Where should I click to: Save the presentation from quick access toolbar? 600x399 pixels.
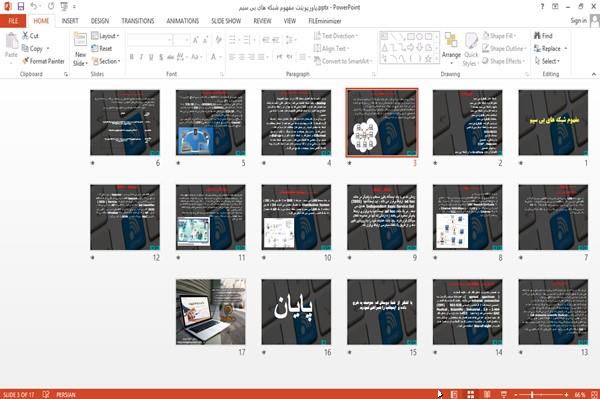(x=21, y=7)
